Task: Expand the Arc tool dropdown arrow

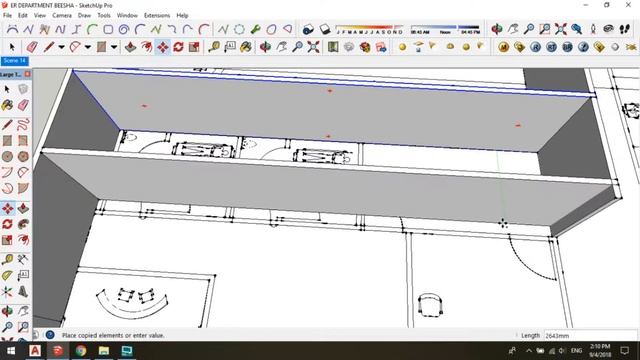Action: click(x=88, y=47)
